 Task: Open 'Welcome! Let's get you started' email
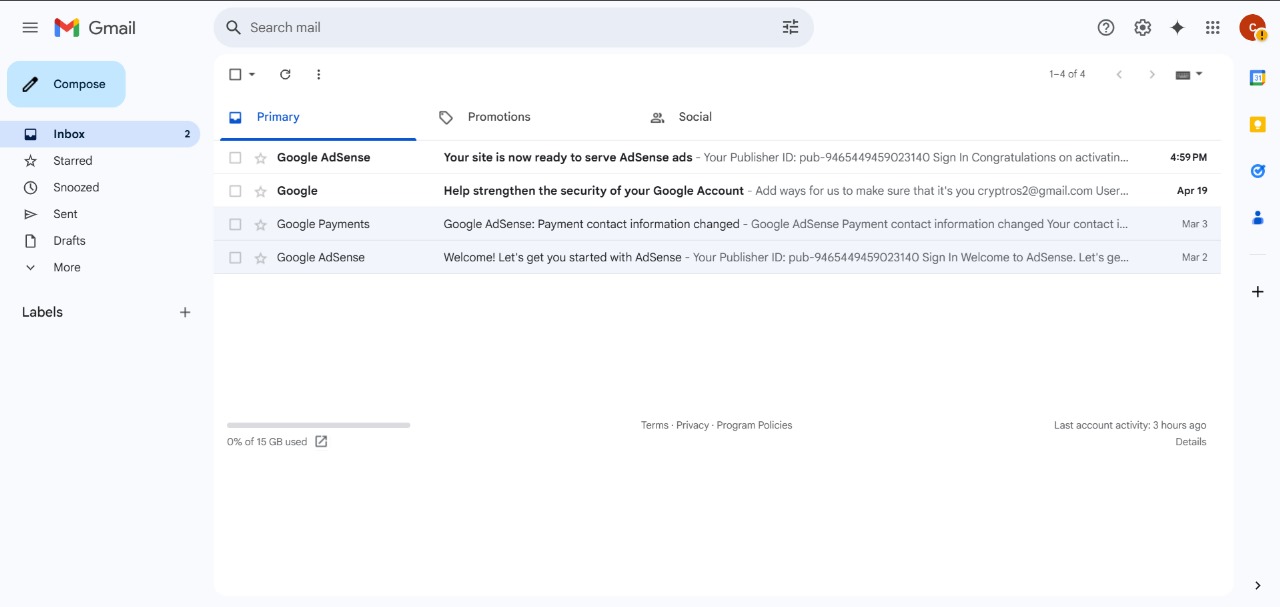coord(717,258)
